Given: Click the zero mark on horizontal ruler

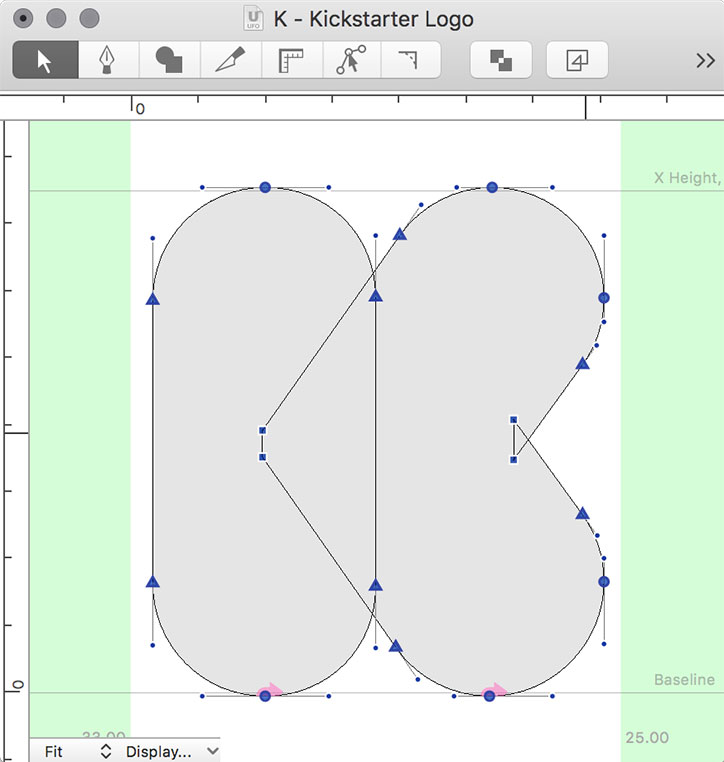Looking at the screenshot, I should pyautogui.click(x=140, y=108).
